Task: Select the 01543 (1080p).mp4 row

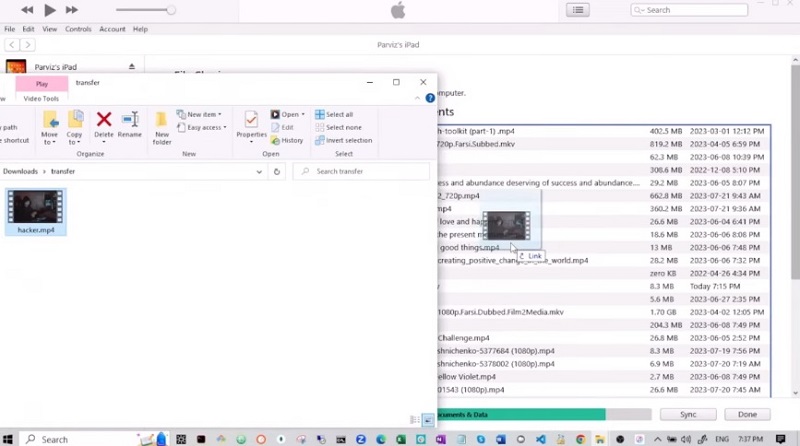Action: pyautogui.click(x=604, y=389)
